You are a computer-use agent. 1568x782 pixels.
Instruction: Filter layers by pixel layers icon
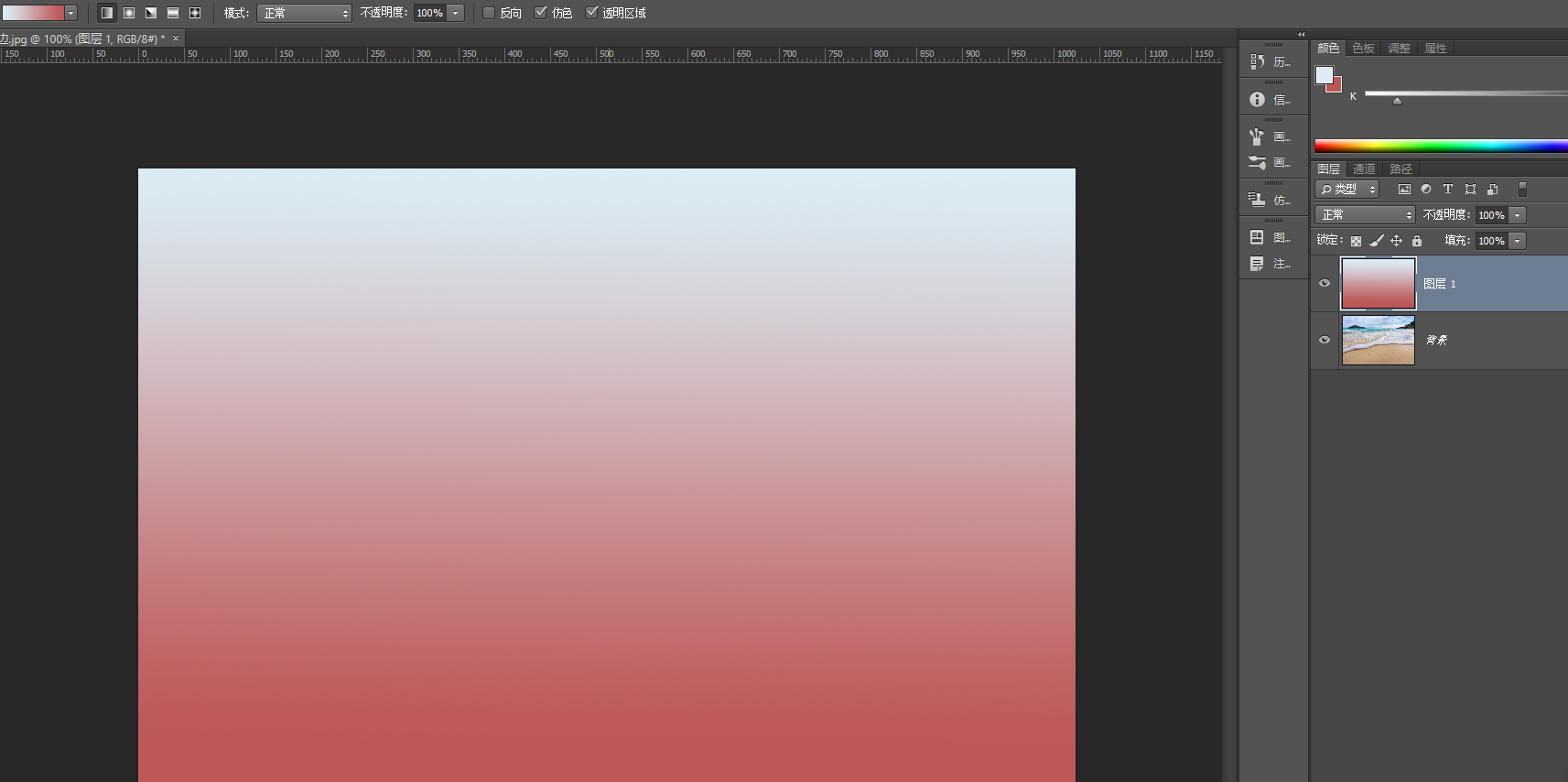click(1404, 190)
